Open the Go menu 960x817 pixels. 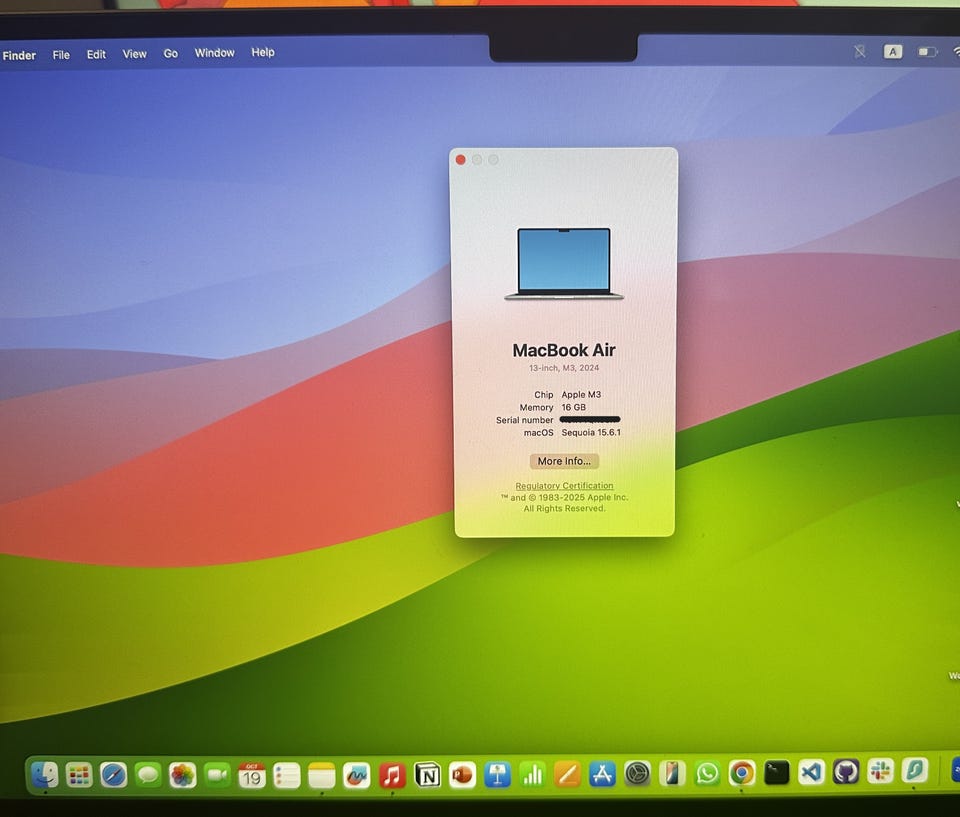point(171,54)
